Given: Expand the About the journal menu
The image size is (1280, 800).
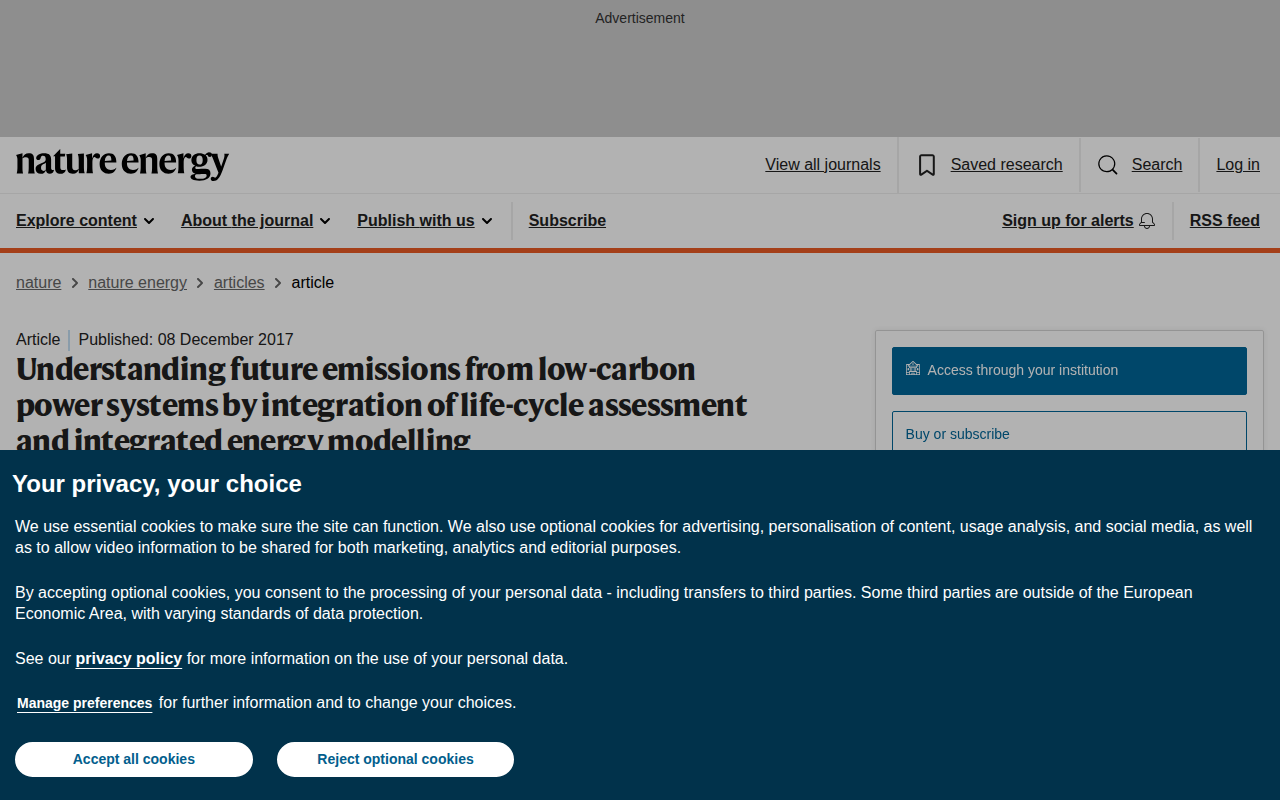Looking at the screenshot, I should [x=256, y=221].
